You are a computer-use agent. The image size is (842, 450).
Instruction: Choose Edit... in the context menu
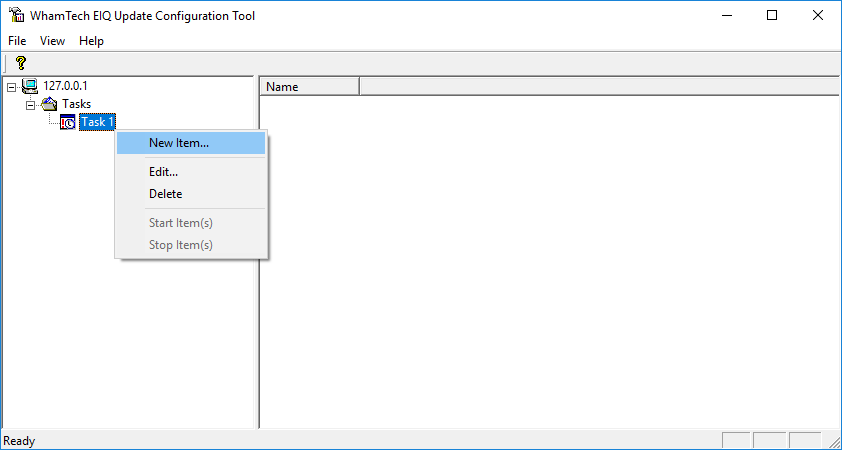pos(191,172)
